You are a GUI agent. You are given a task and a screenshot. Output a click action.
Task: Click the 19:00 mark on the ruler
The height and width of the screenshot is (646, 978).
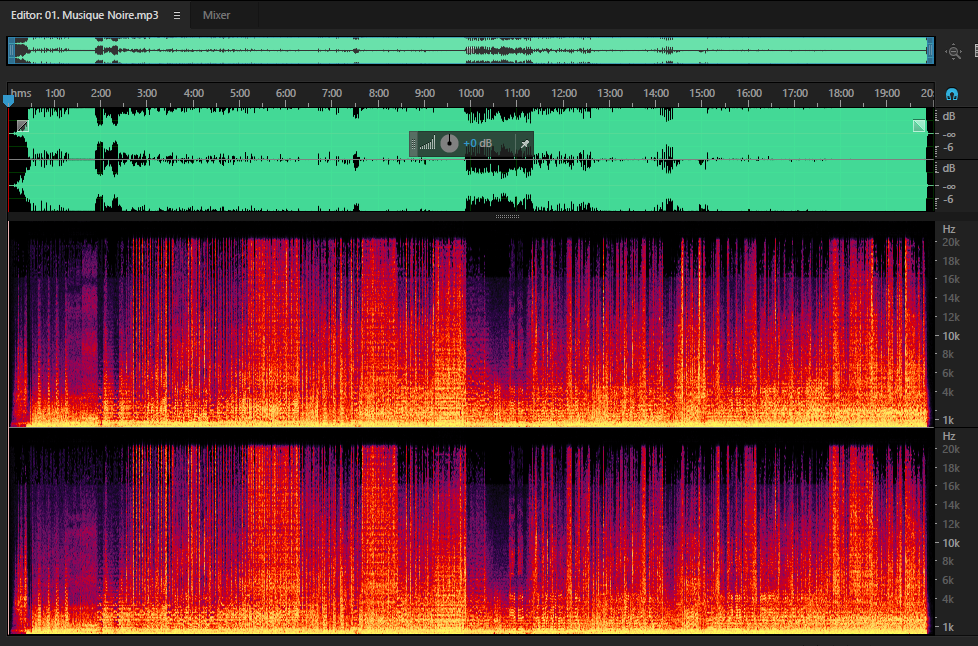pos(887,93)
